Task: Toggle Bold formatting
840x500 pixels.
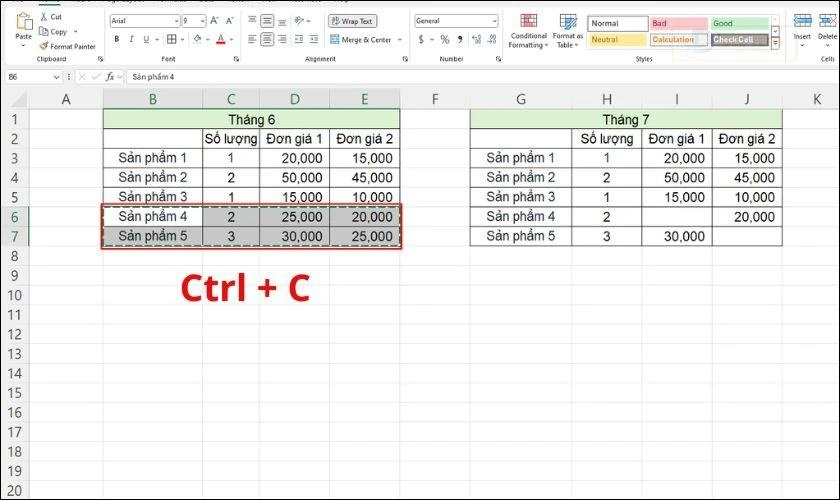Action: pos(117,39)
